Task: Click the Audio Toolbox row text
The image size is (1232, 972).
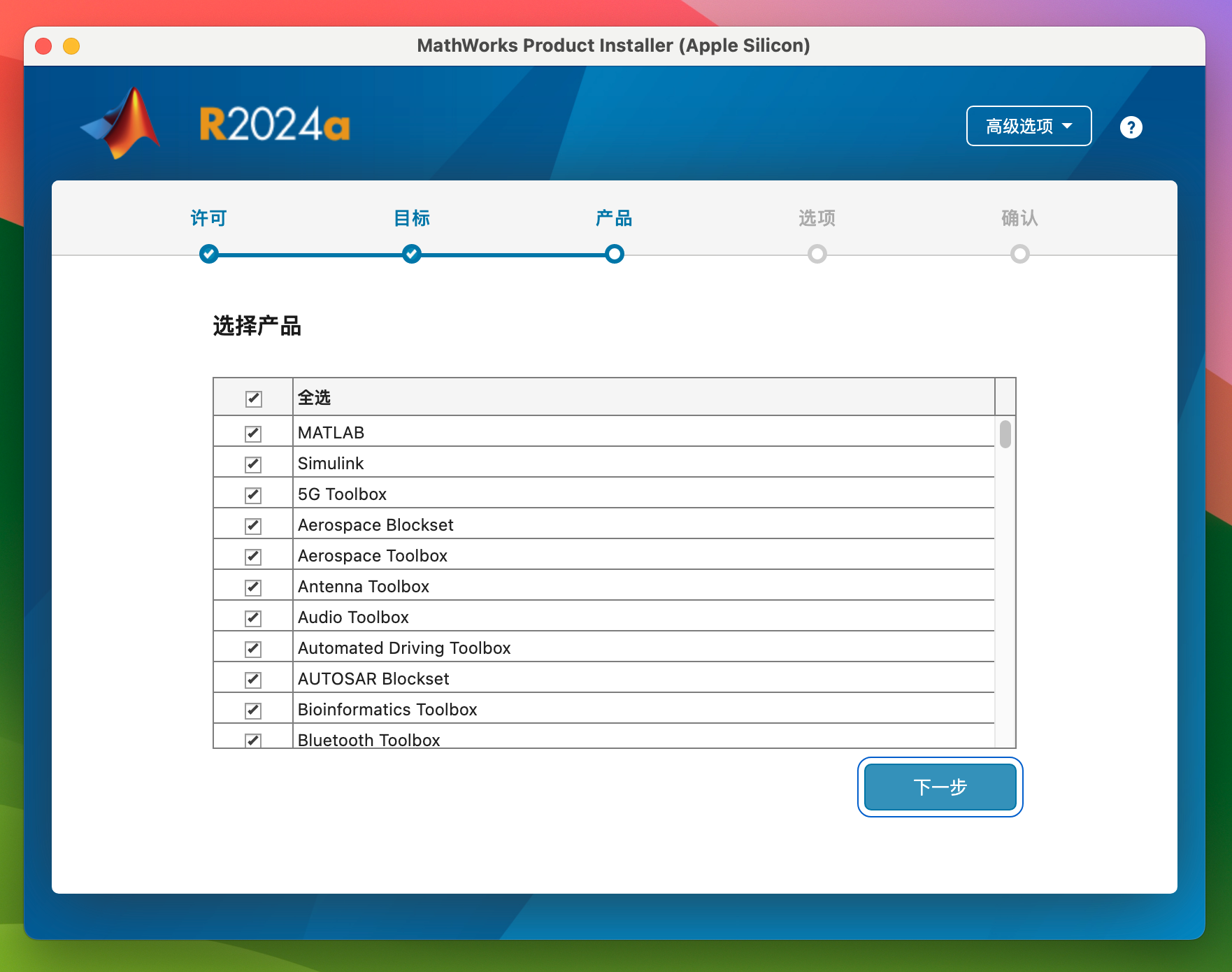Action: click(353, 617)
